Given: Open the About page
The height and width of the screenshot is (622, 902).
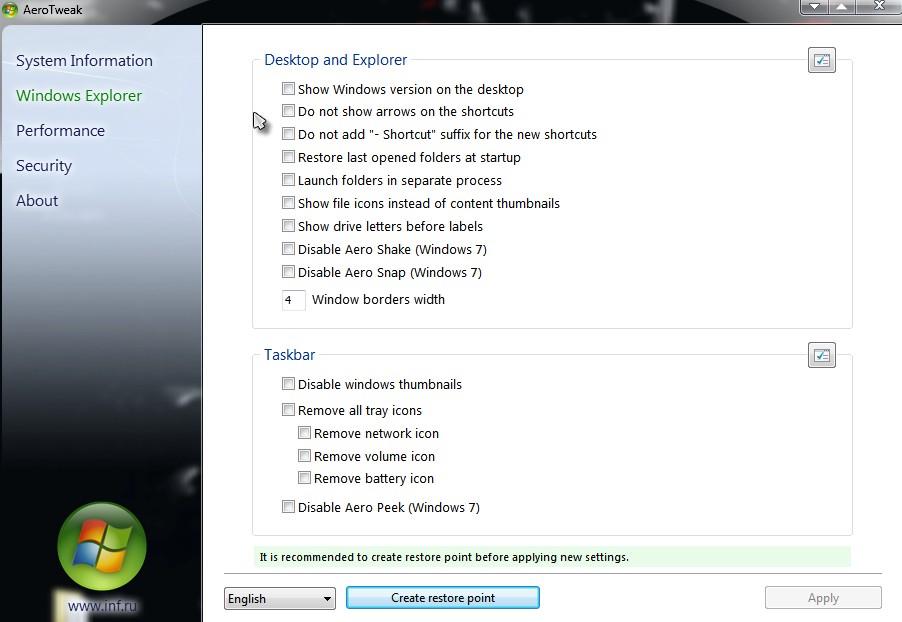Looking at the screenshot, I should tap(37, 201).
